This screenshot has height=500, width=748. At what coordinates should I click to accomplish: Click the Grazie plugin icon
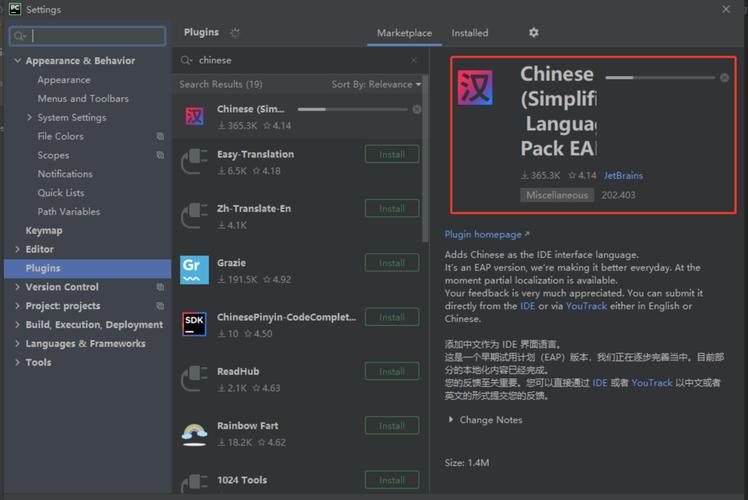click(x=194, y=270)
